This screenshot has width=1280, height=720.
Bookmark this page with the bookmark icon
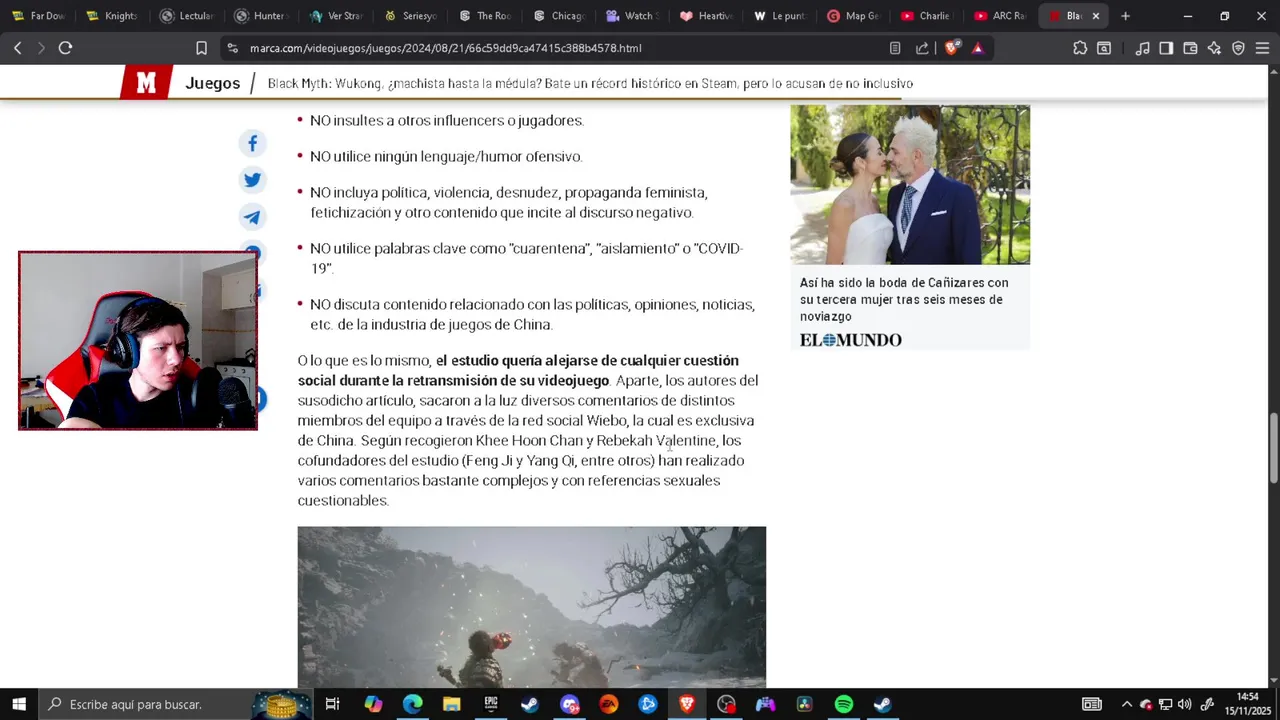click(201, 48)
